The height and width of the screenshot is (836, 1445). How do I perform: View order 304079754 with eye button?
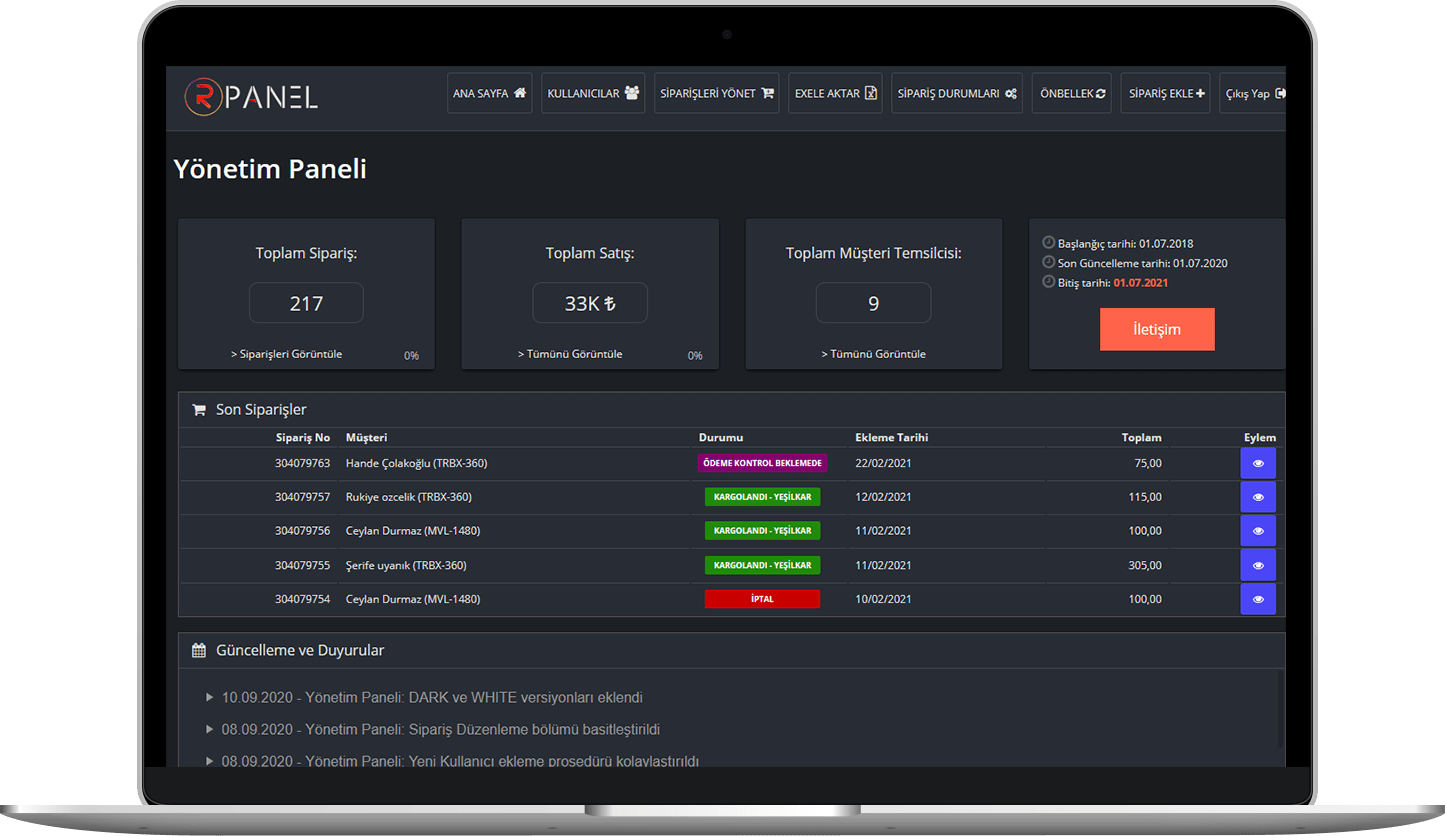coord(1258,599)
